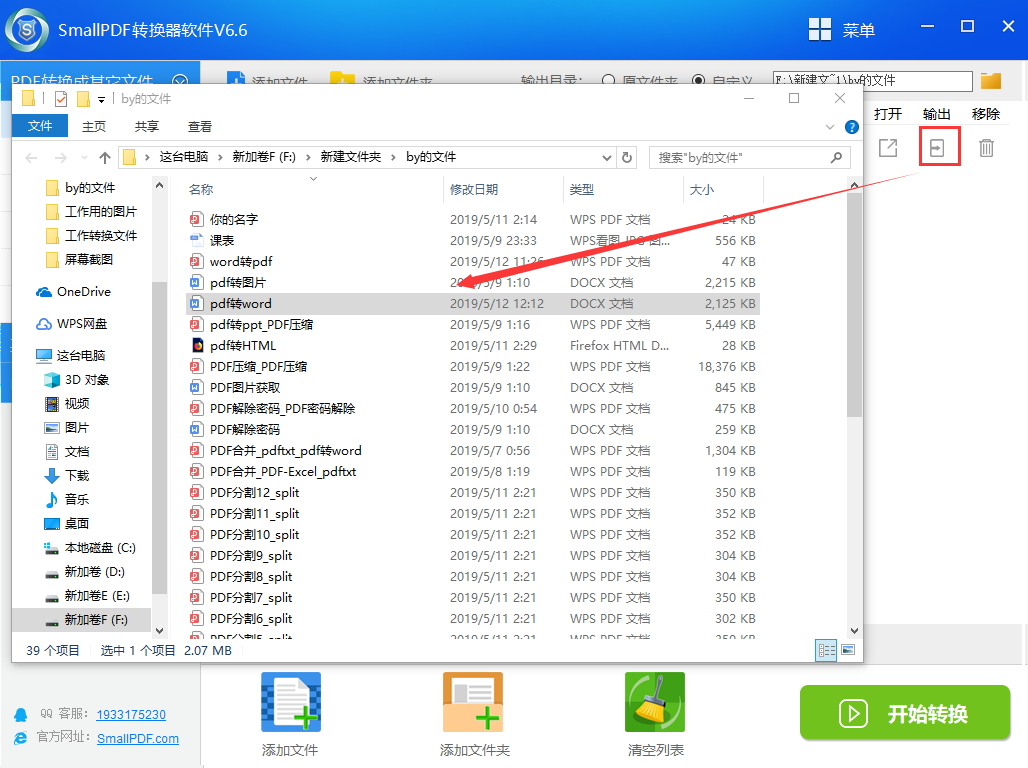1028x768 pixels.
Task: Sort files by the 大小 column header
Action: pyautogui.click(x=724, y=190)
